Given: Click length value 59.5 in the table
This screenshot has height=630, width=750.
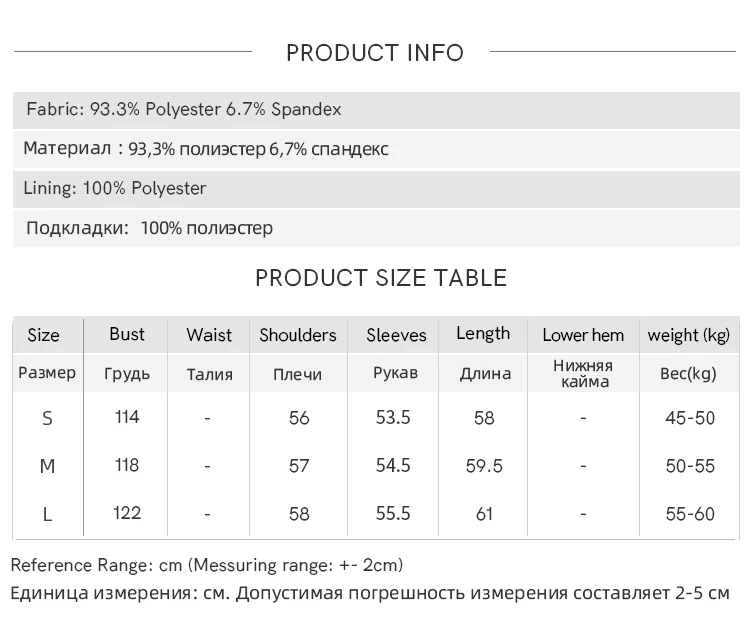Looking at the screenshot, I should pos(484,466).
